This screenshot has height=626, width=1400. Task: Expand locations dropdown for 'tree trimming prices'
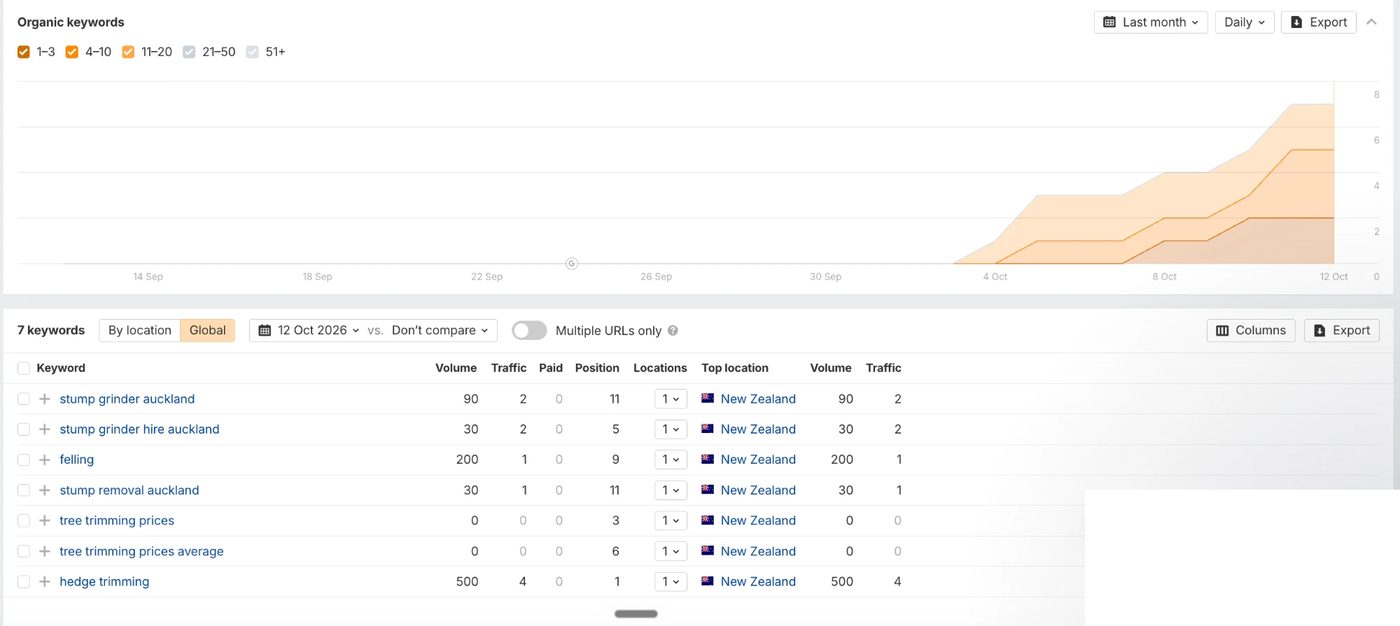(x=670, y=521)
